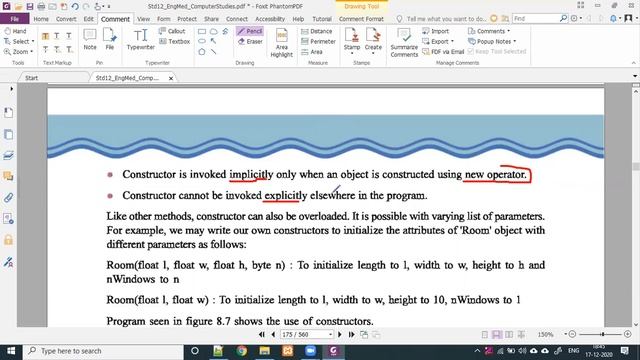640x360 pixels.
Task: Open the page number 175 / 560 dropdown
Action: pyautogui.click(x=330, y=335)
